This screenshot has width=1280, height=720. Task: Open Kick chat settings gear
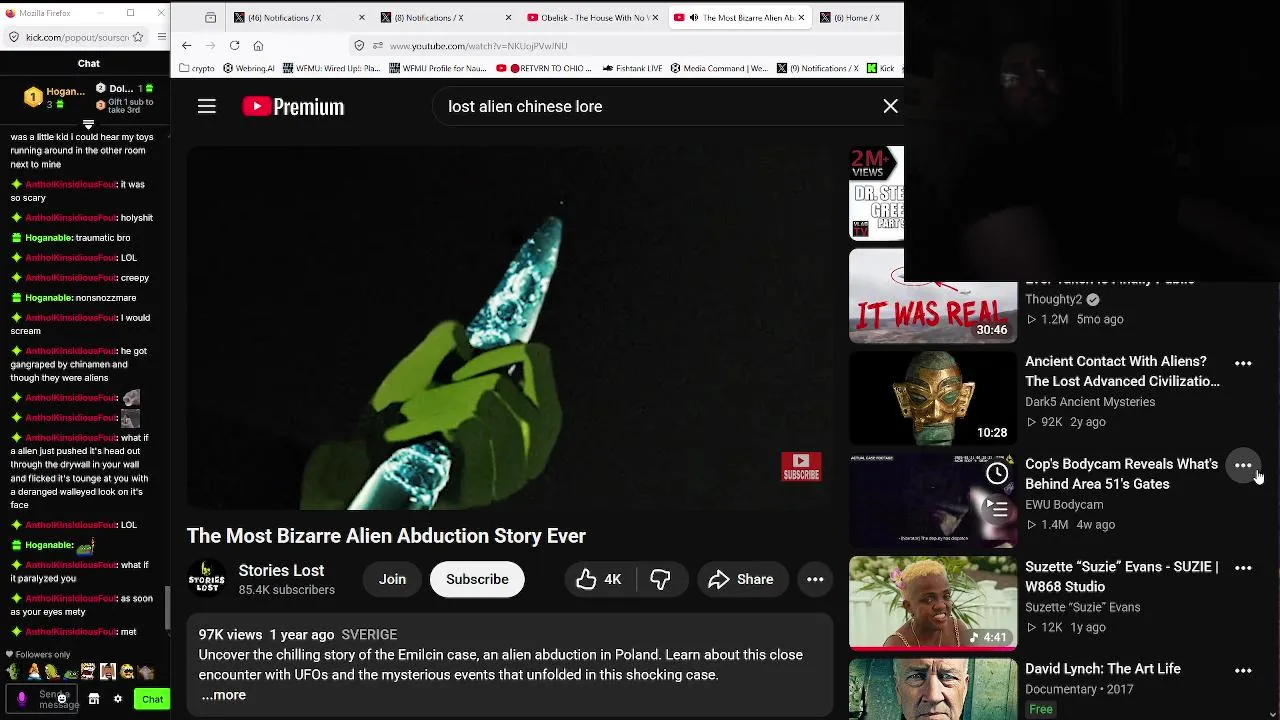118,699
